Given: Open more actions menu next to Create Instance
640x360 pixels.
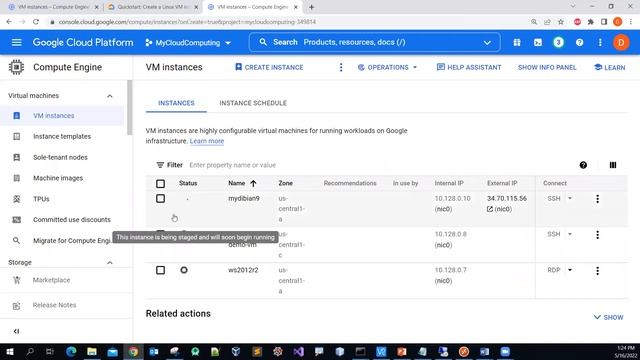Looking at the screenshot, I should pyautogui.click(x=341, y=67).
